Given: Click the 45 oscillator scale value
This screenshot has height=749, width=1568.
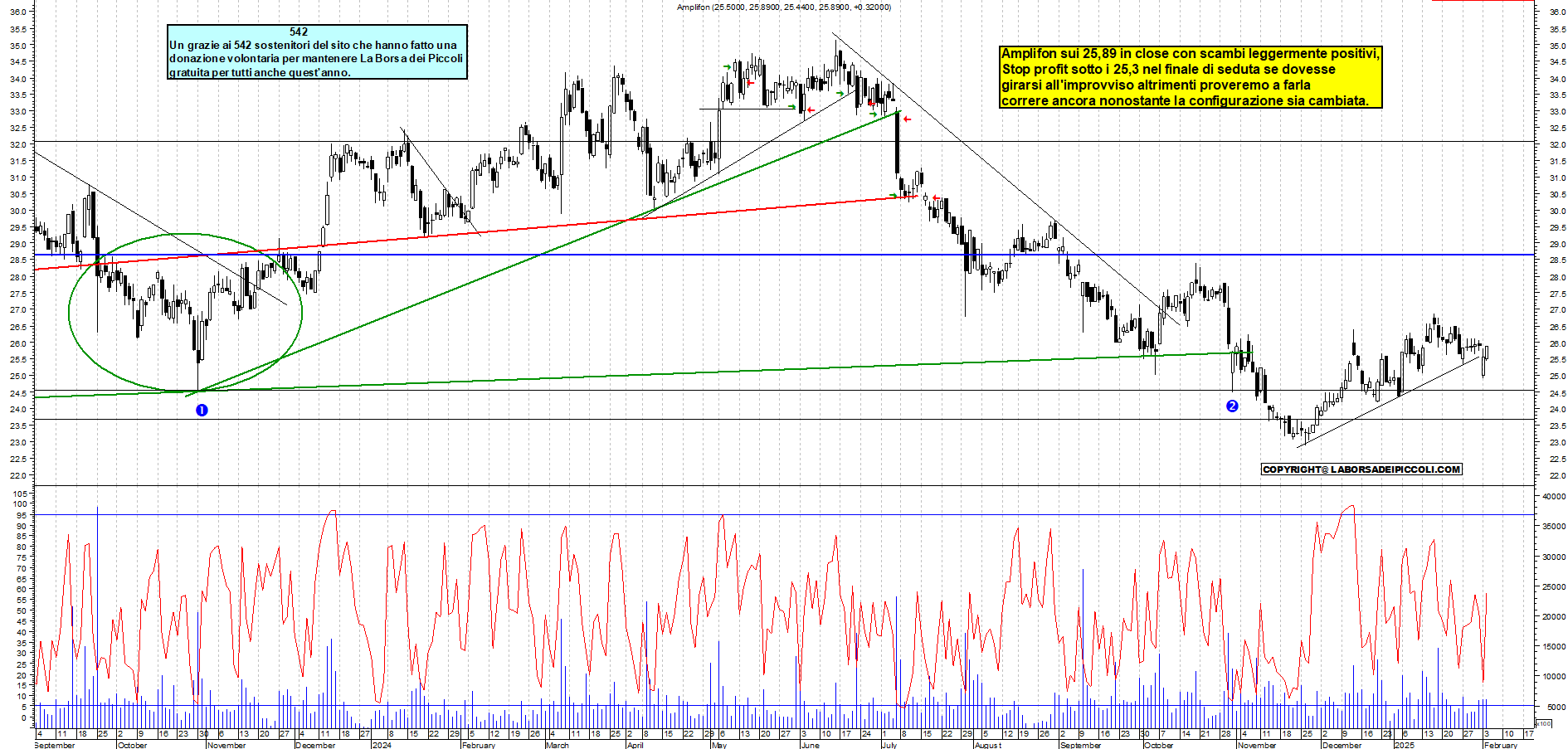Looking at the screenshot, I should (23, 621).
